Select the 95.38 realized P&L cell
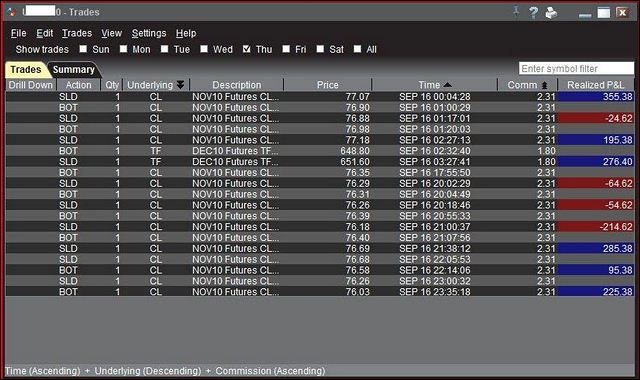This screenshot has height=380, width=640. [596, 270]
